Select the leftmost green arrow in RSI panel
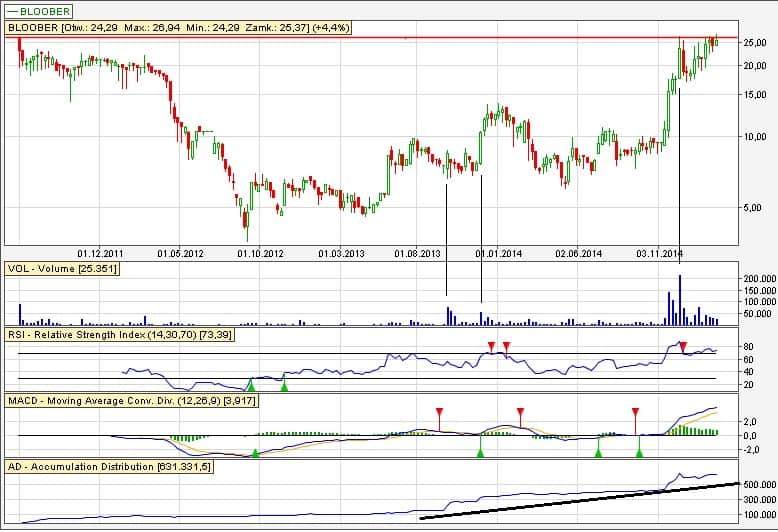778x532 pixels. coord(251,385)
